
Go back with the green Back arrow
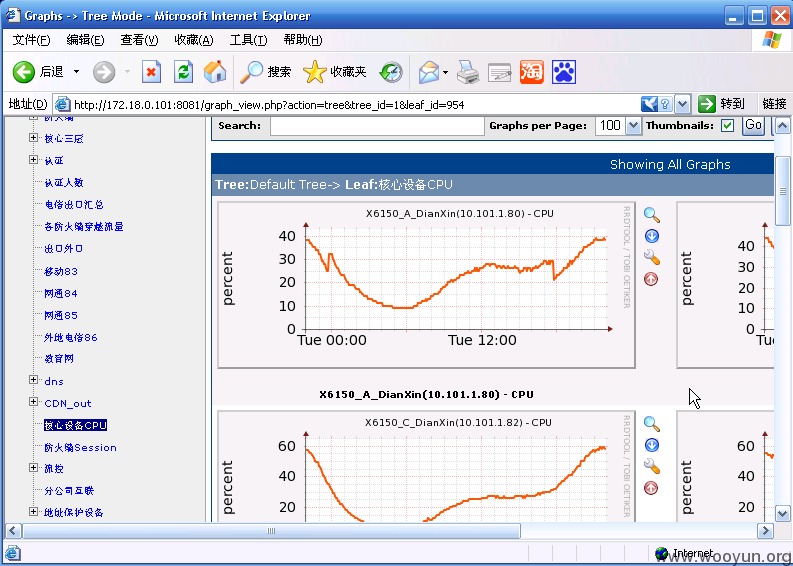[23, 72]
